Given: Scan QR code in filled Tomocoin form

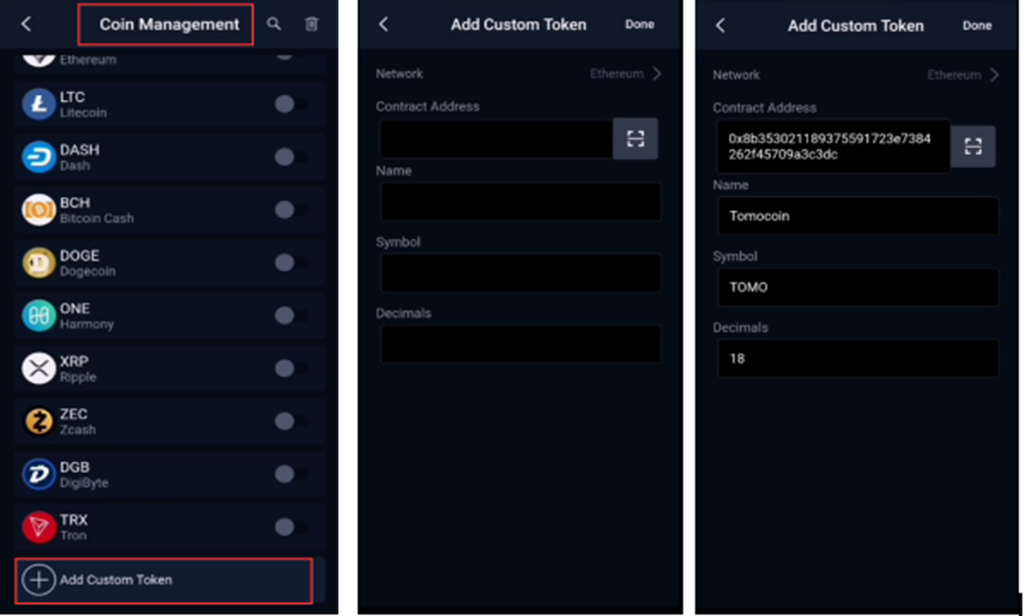Looking at the screenshot, I should pyautogui.click(x=973, y=146).
